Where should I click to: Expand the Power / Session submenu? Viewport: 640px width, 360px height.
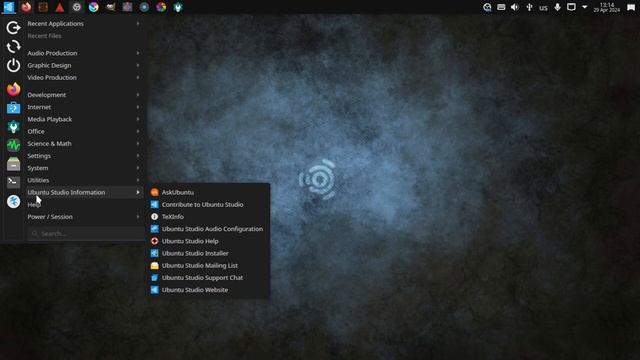[x=83, y=217]
